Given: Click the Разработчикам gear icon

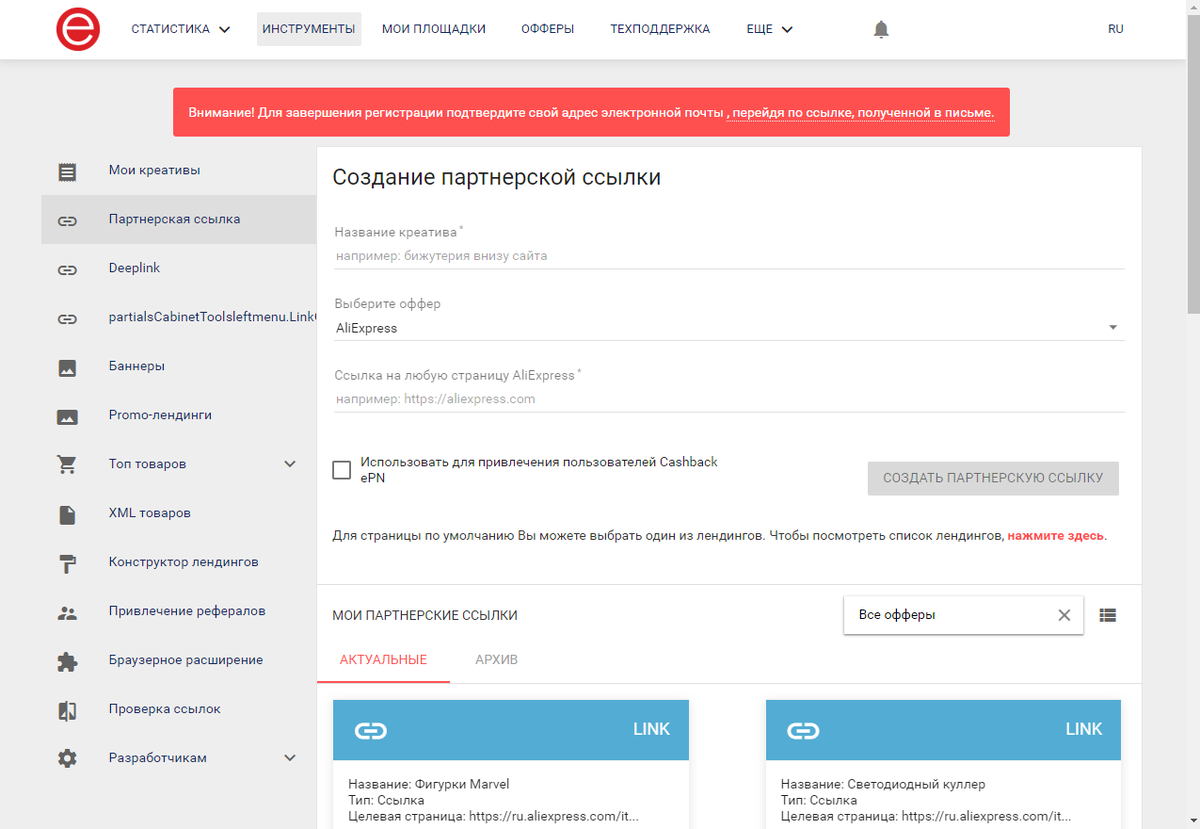Looking at the screenshot, I should (67, 759).
